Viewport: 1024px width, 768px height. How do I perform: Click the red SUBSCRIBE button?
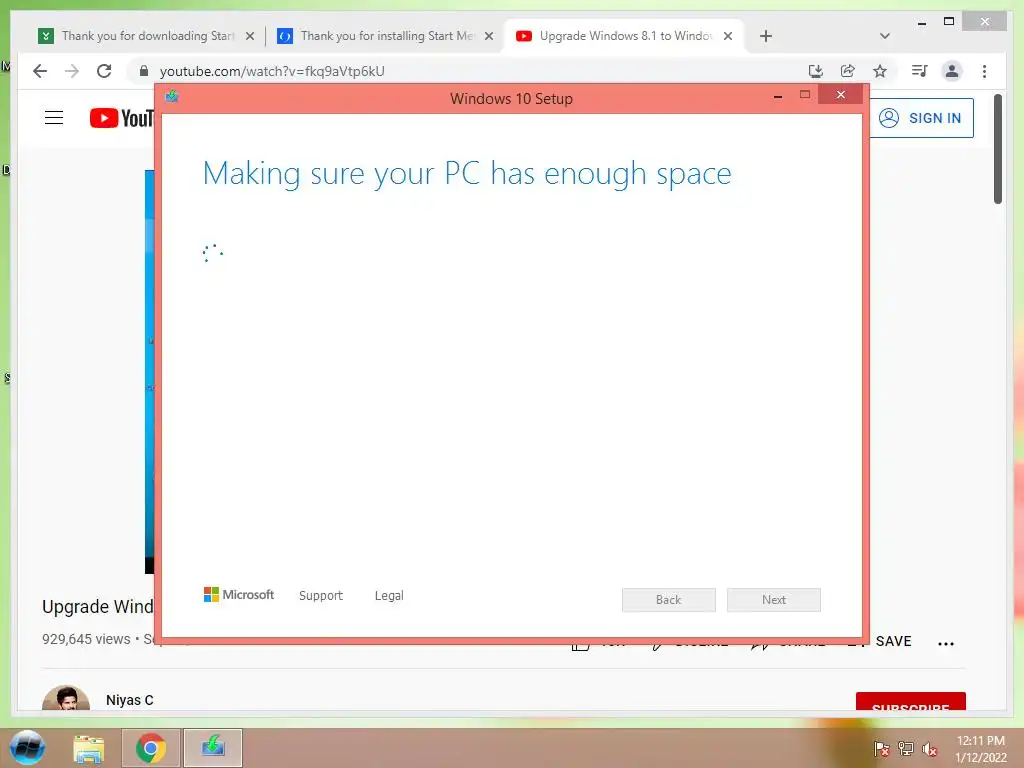(x=910, y=702)
